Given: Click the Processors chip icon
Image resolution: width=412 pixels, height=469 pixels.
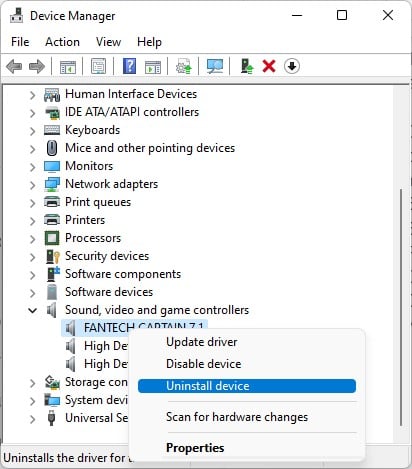Looking at the screenshot, I should [52, 238].
